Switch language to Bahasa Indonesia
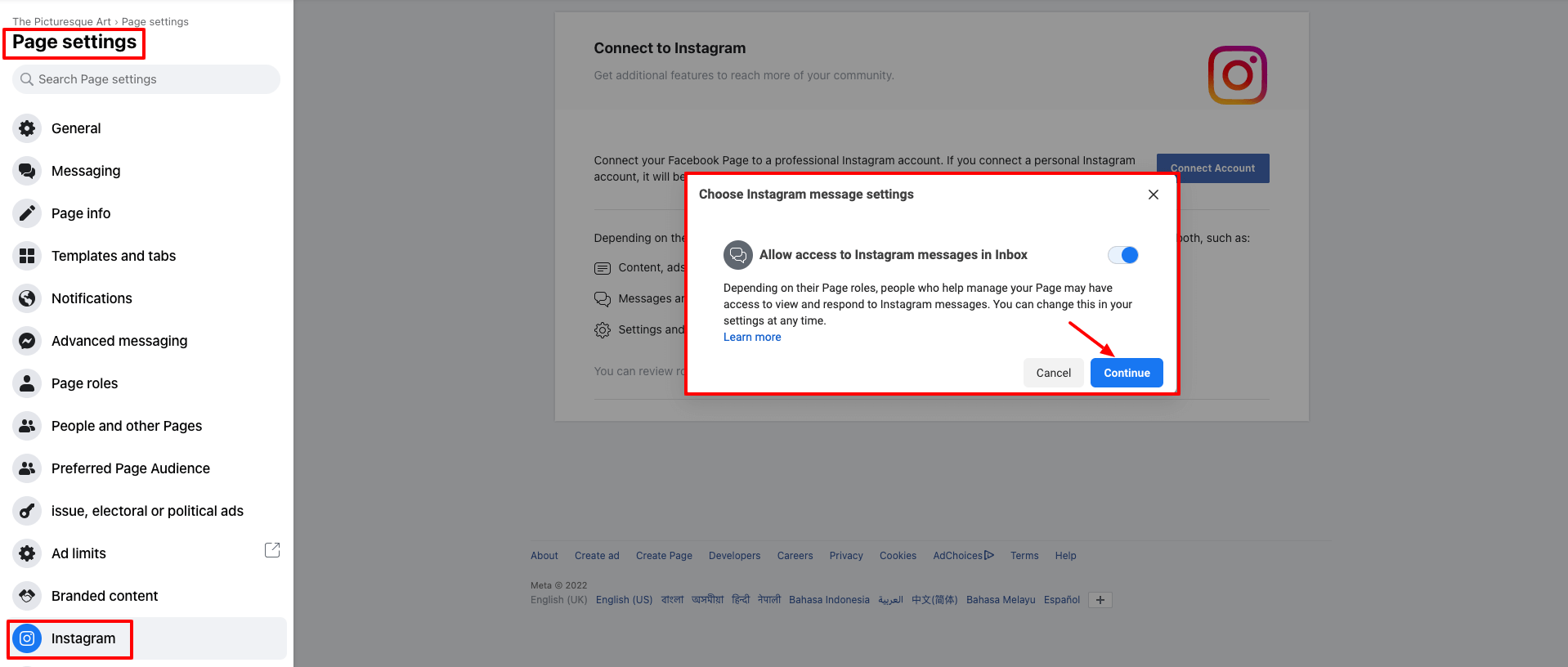This screenshot has width=1568, height=667. coord(829,600)
